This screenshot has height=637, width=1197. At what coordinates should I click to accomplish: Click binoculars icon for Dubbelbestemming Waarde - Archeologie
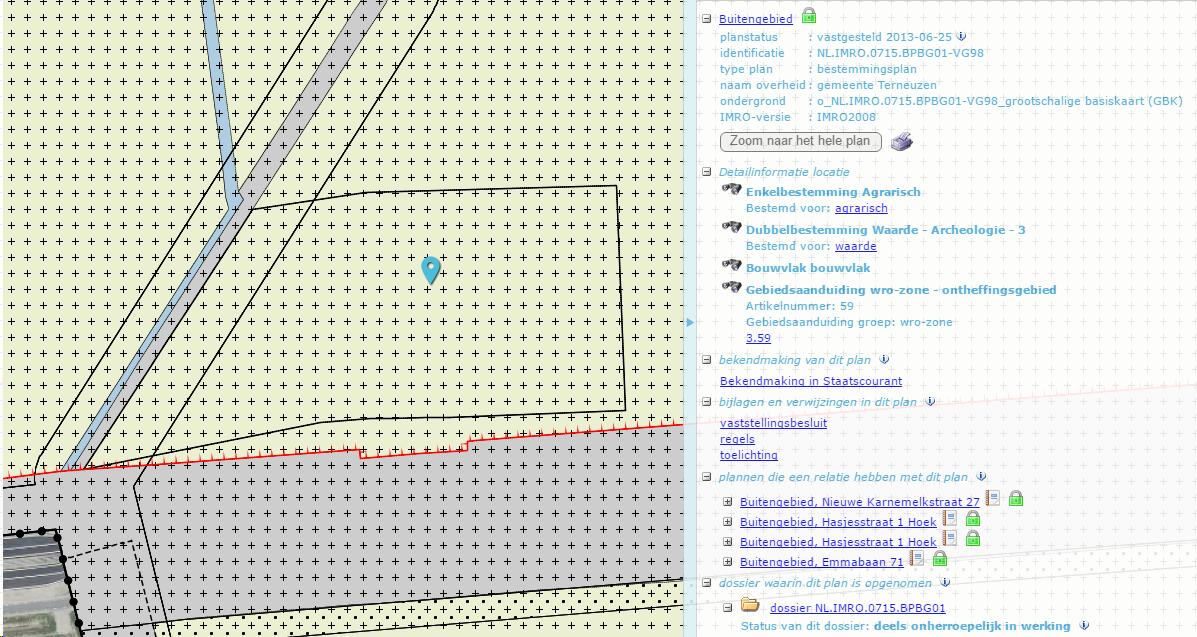[731, 227]
